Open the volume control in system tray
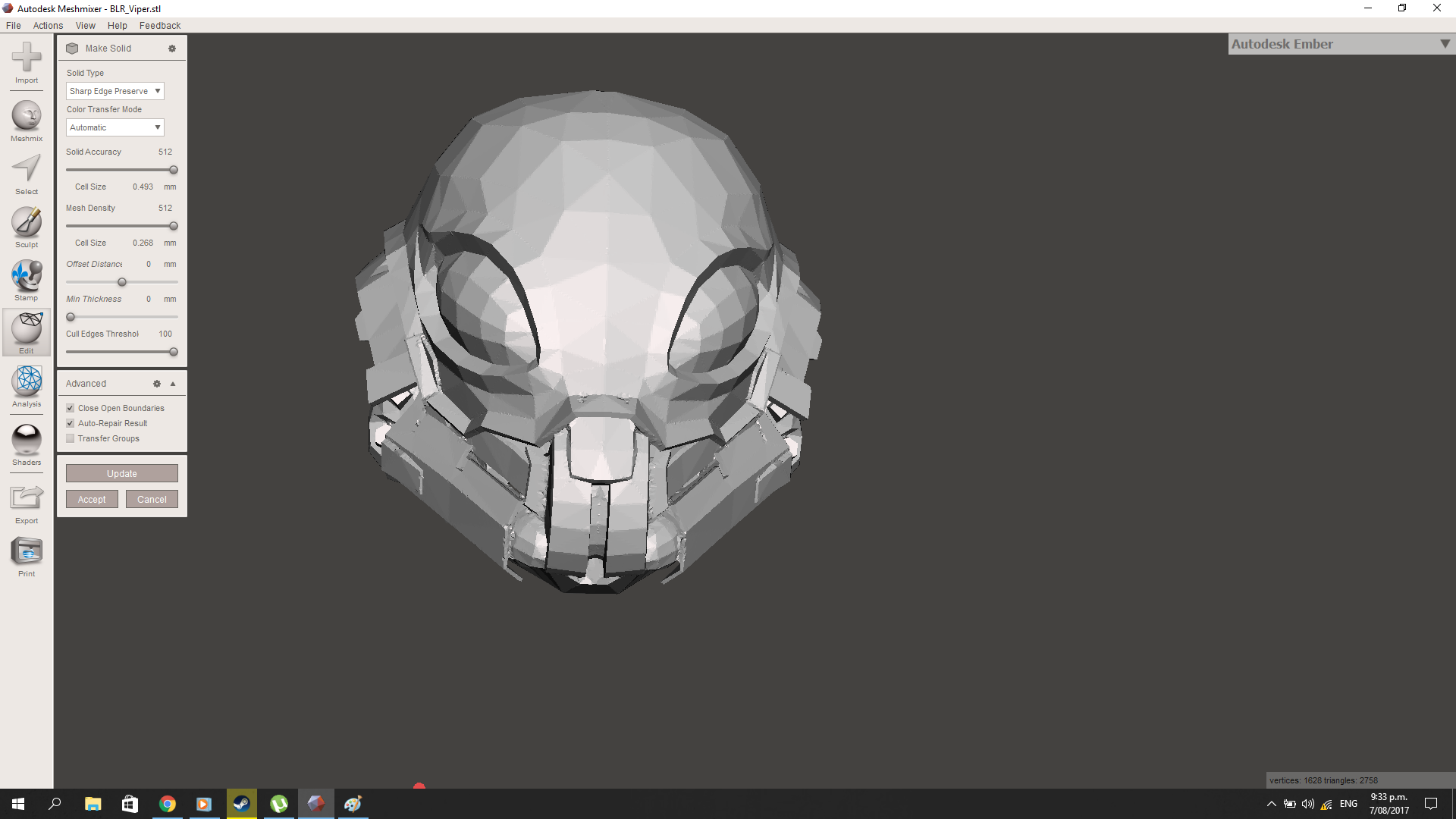This screenshot has width=1456, height=819. tap(1307, 804)
